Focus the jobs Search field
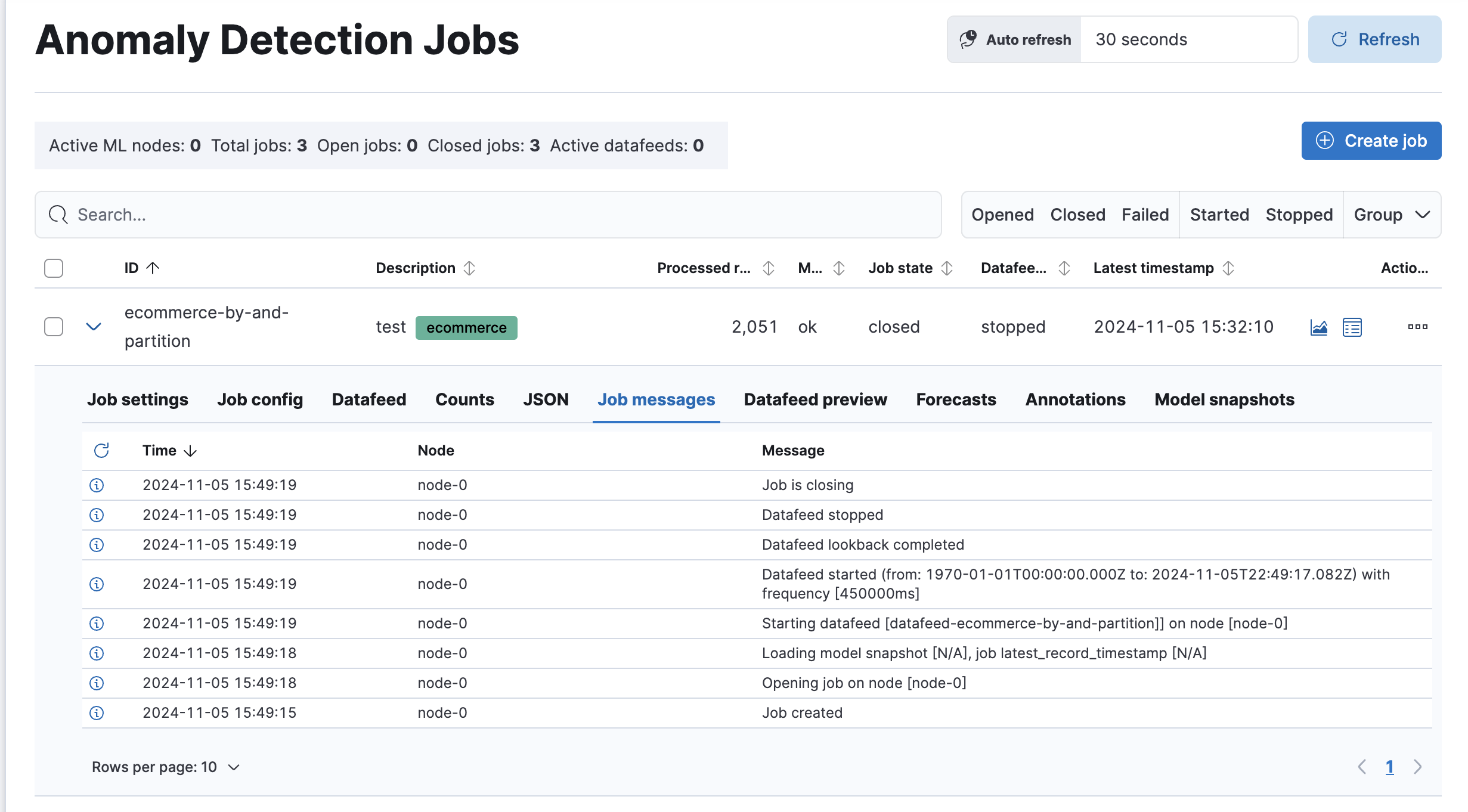The image size is (1468, 812). click(x=488, y=215)
